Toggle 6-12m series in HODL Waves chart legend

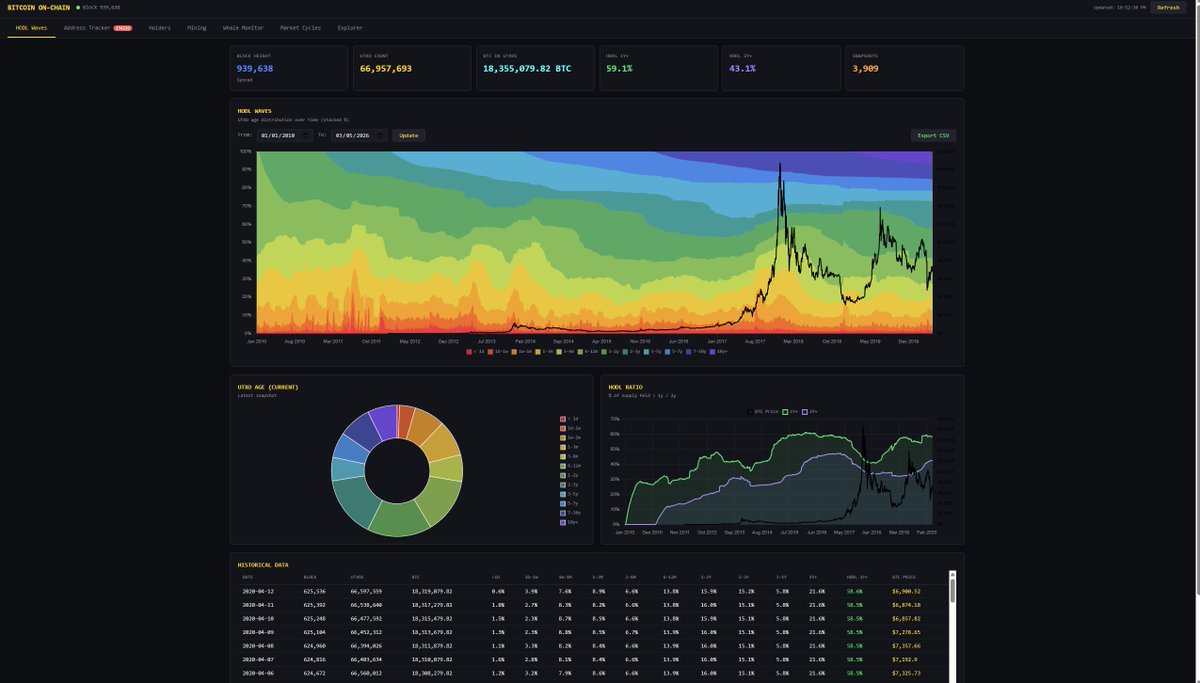point(589,351)
